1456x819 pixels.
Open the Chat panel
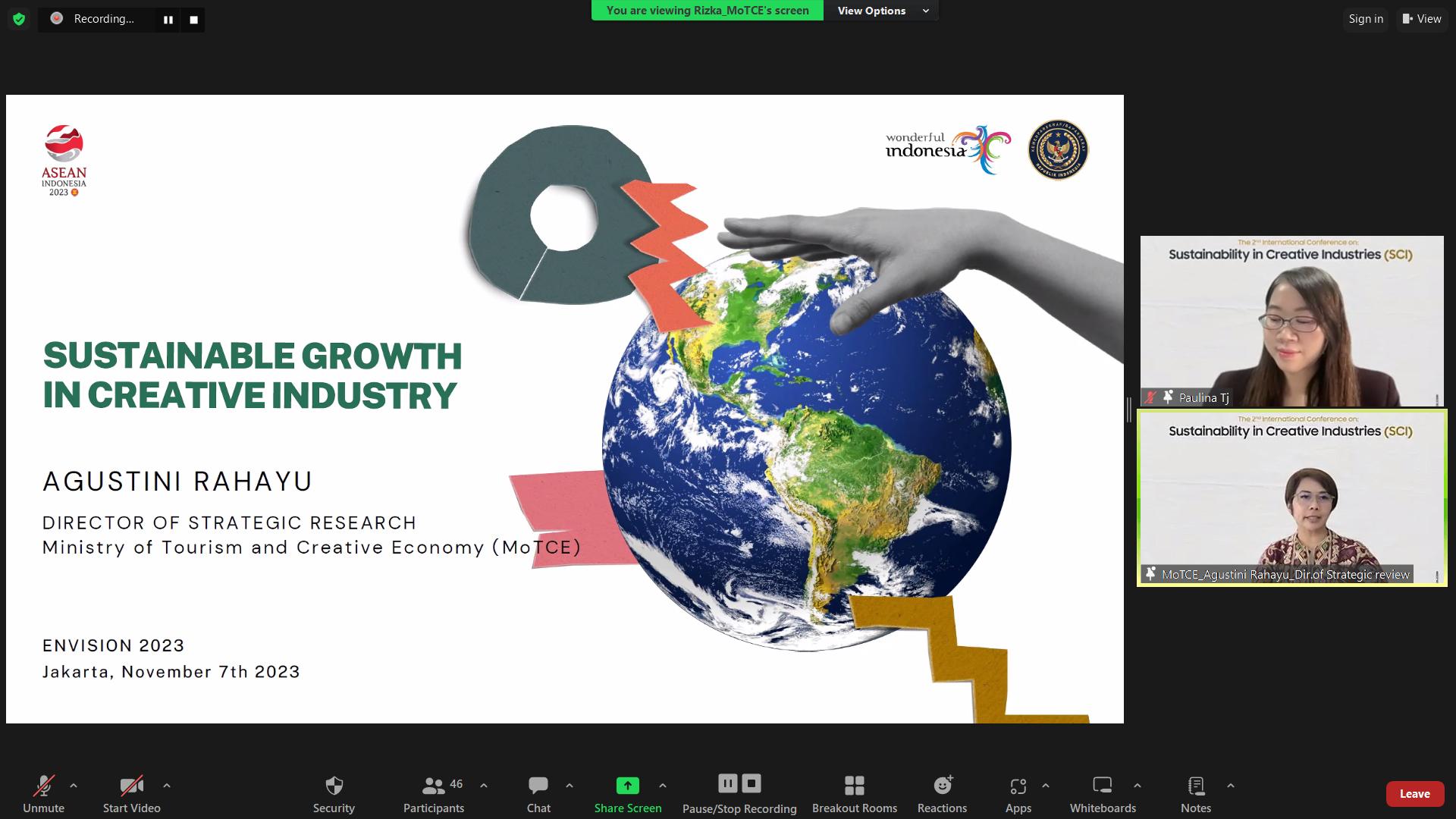[x=538, y=786]
